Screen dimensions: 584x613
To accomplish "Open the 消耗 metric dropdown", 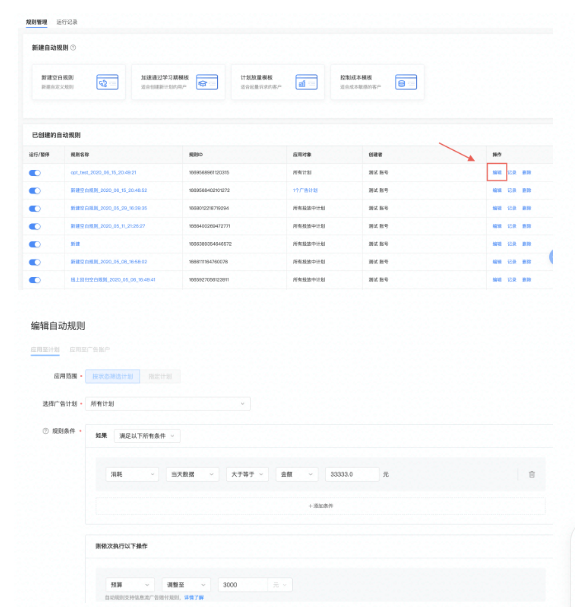I will tap(132, 474).
